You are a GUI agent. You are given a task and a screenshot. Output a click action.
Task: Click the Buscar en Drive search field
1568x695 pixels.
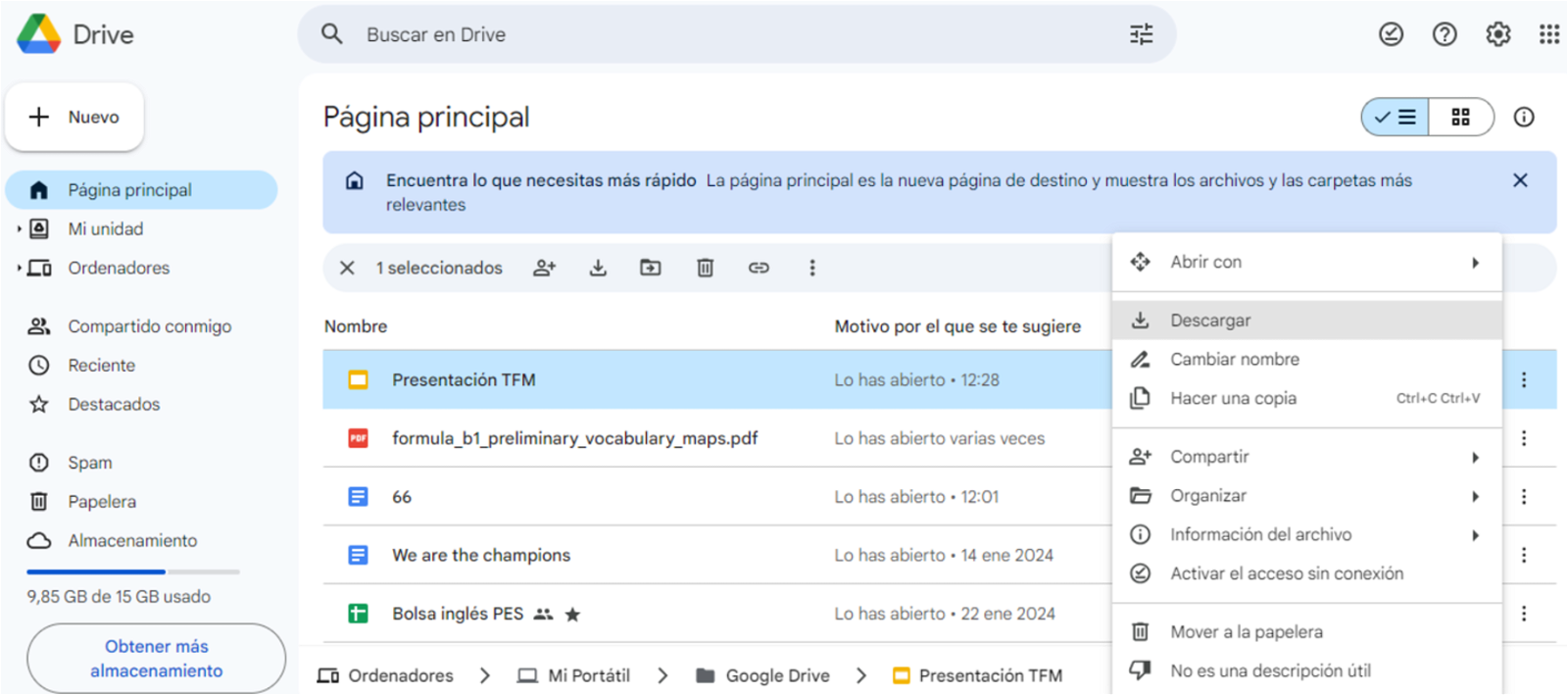tap(737, 34)
